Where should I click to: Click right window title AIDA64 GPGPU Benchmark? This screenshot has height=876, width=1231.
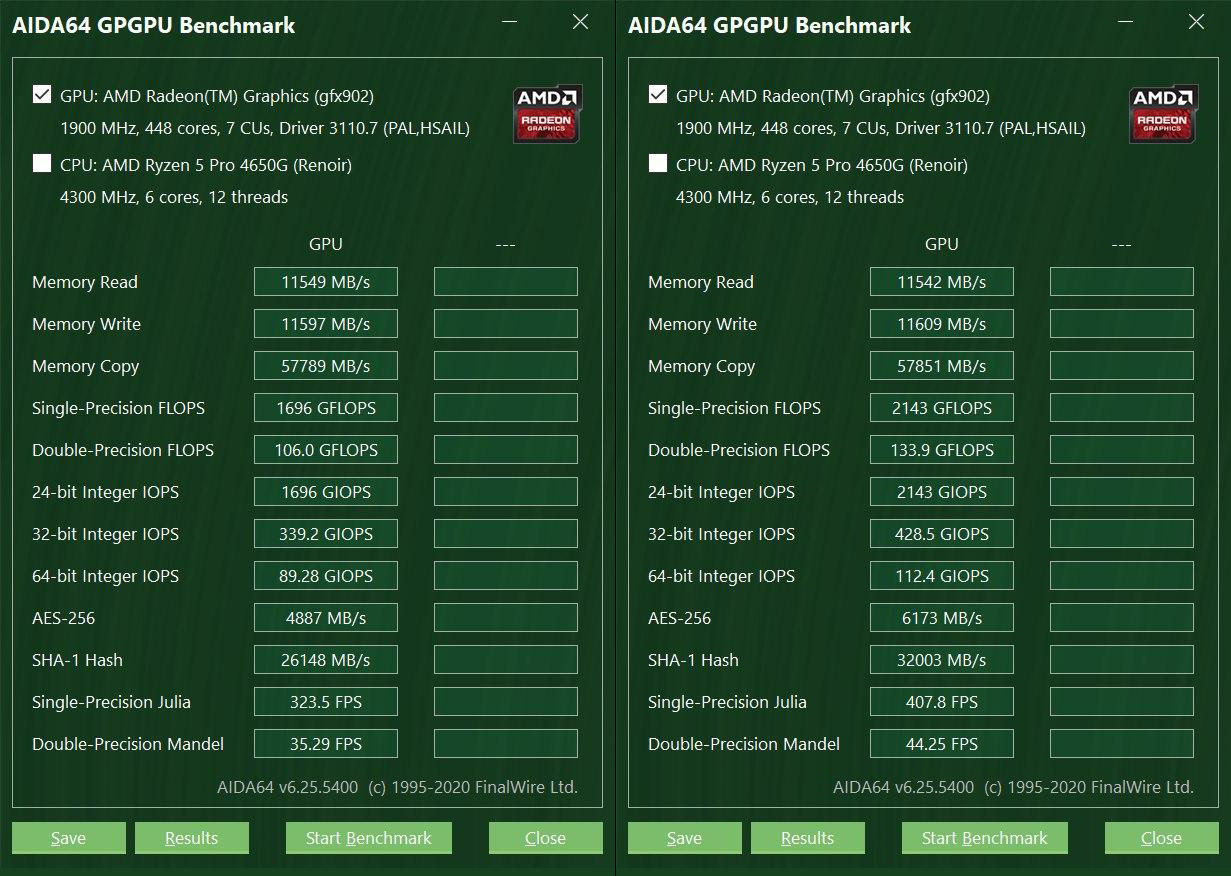pos(770,25)
